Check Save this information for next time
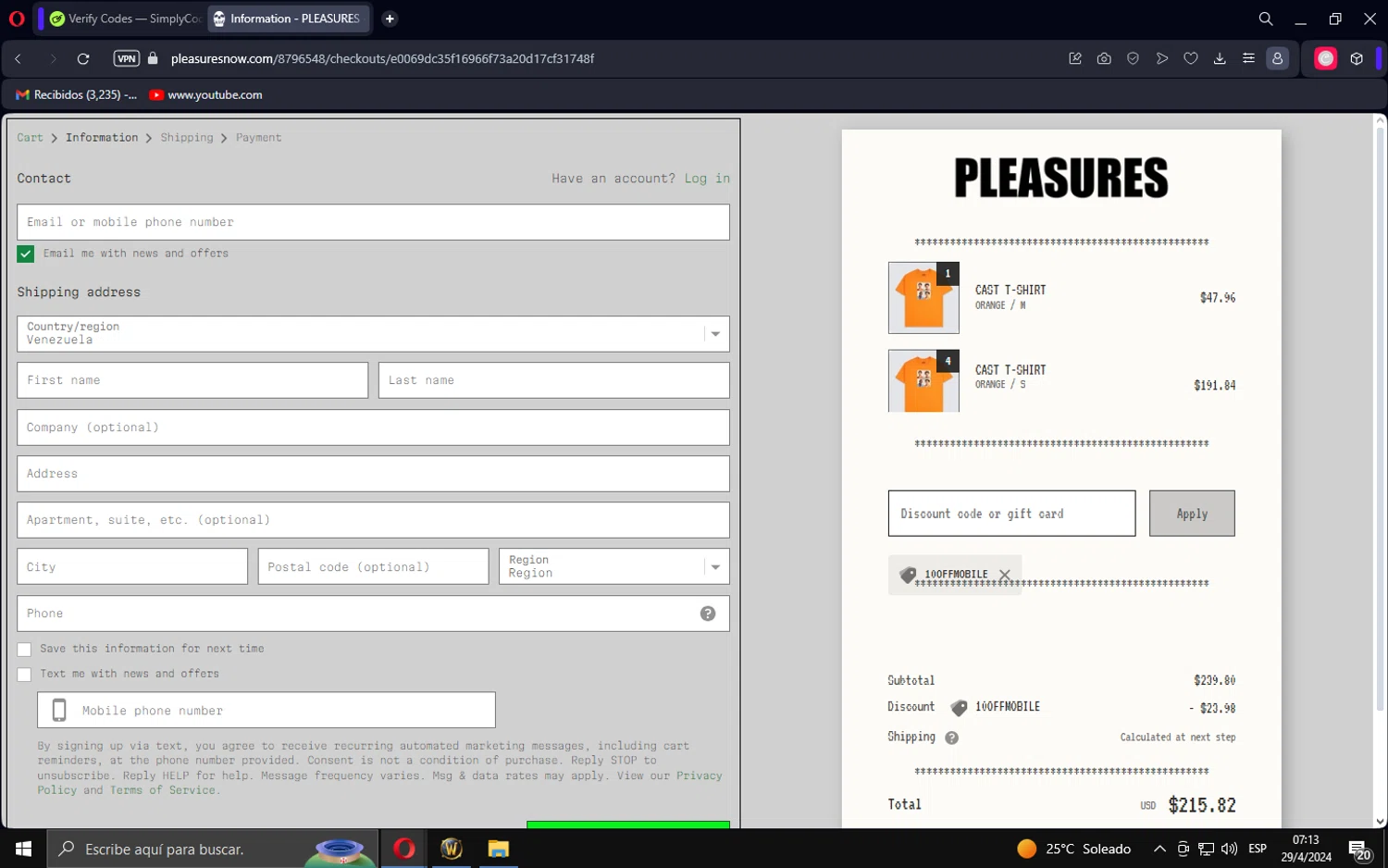The width and height of the screenshot is (1388, 868). (x=24, y=650)
